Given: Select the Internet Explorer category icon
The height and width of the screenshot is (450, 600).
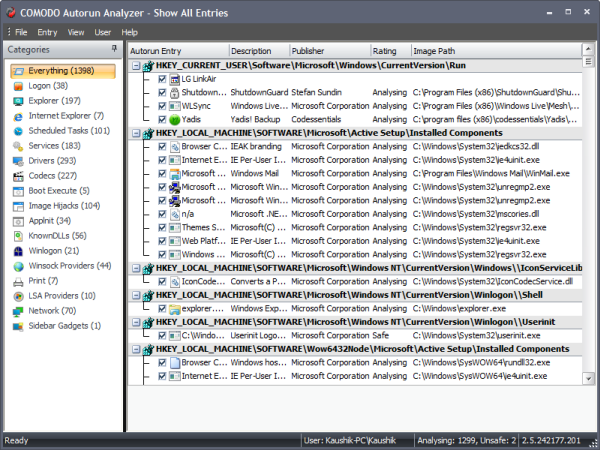Looking at the screenshot, I should click(x=19, y=116).
